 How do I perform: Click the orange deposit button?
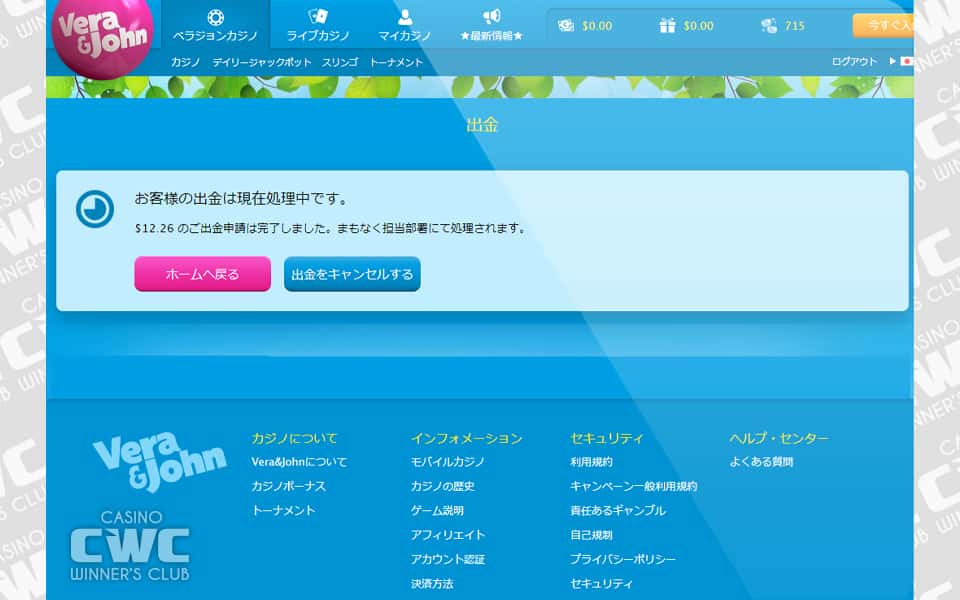[883, 26]
